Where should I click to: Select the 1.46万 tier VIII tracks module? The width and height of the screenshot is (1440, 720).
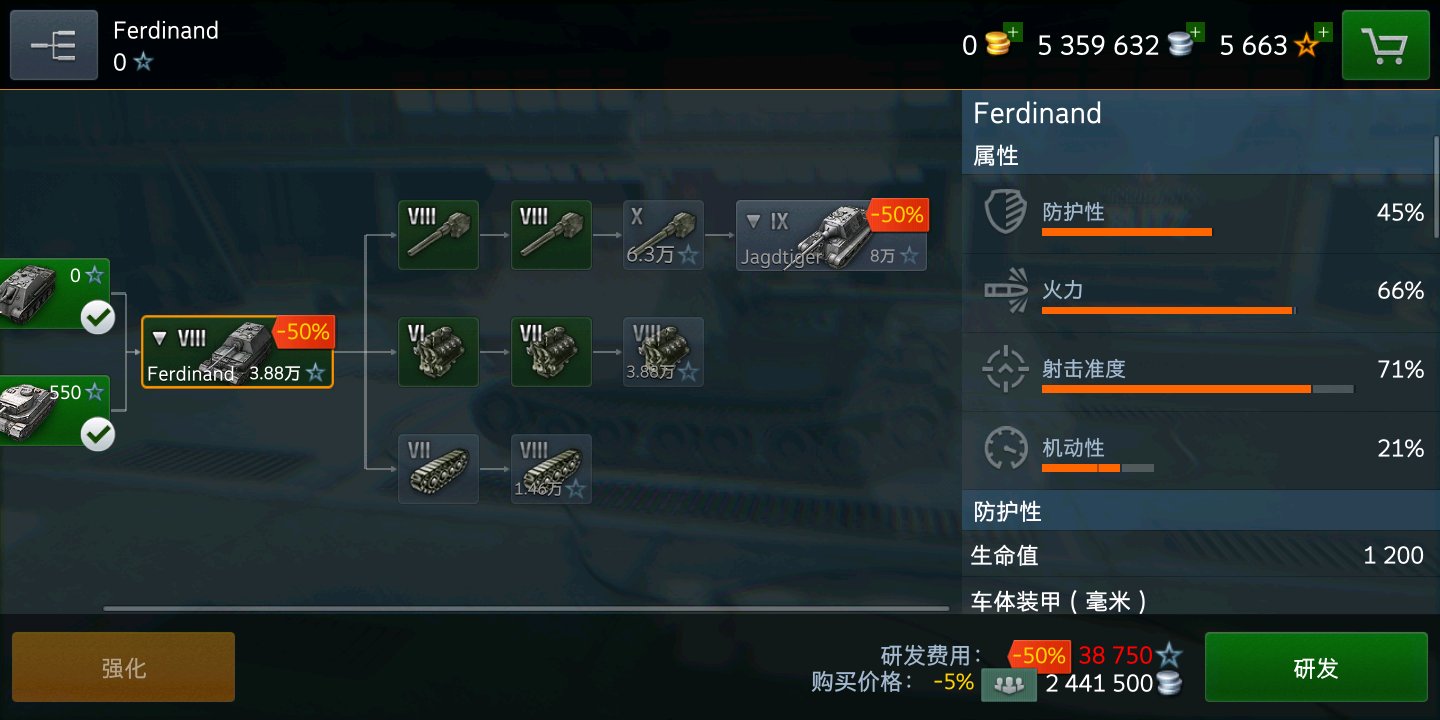(x=551, y=469)
